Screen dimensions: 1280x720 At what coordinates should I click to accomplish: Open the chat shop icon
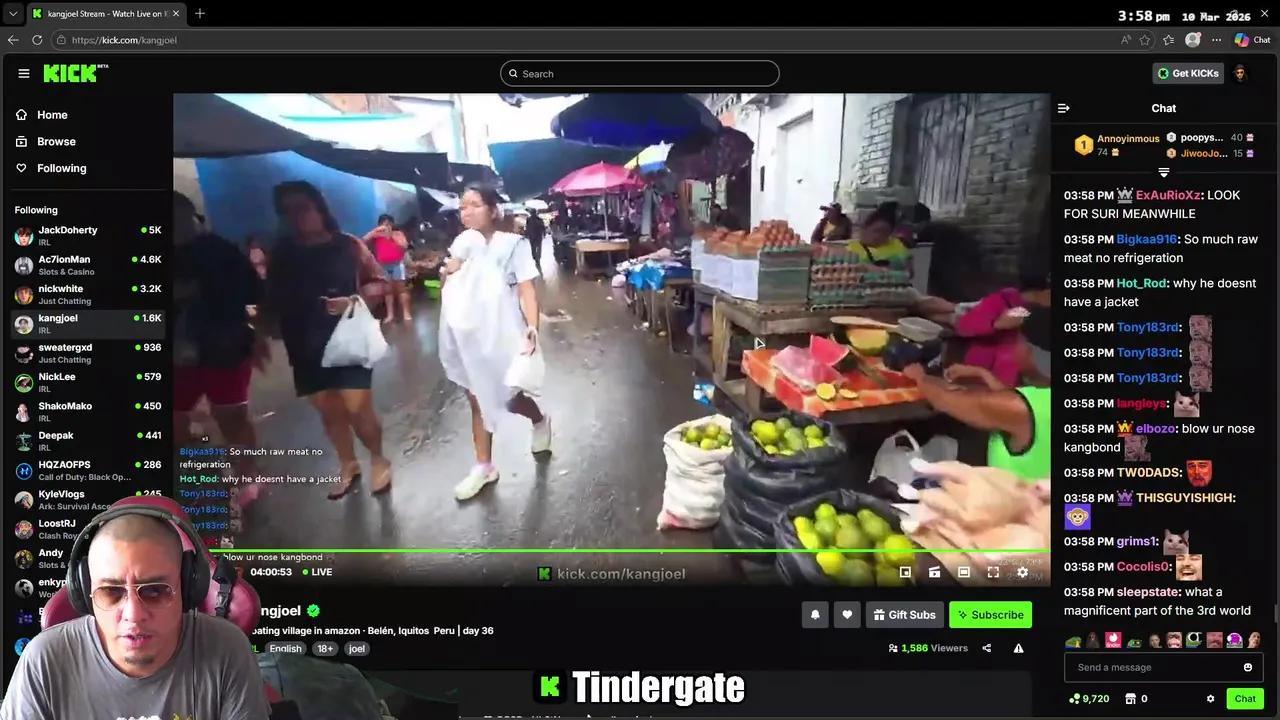1130,699
